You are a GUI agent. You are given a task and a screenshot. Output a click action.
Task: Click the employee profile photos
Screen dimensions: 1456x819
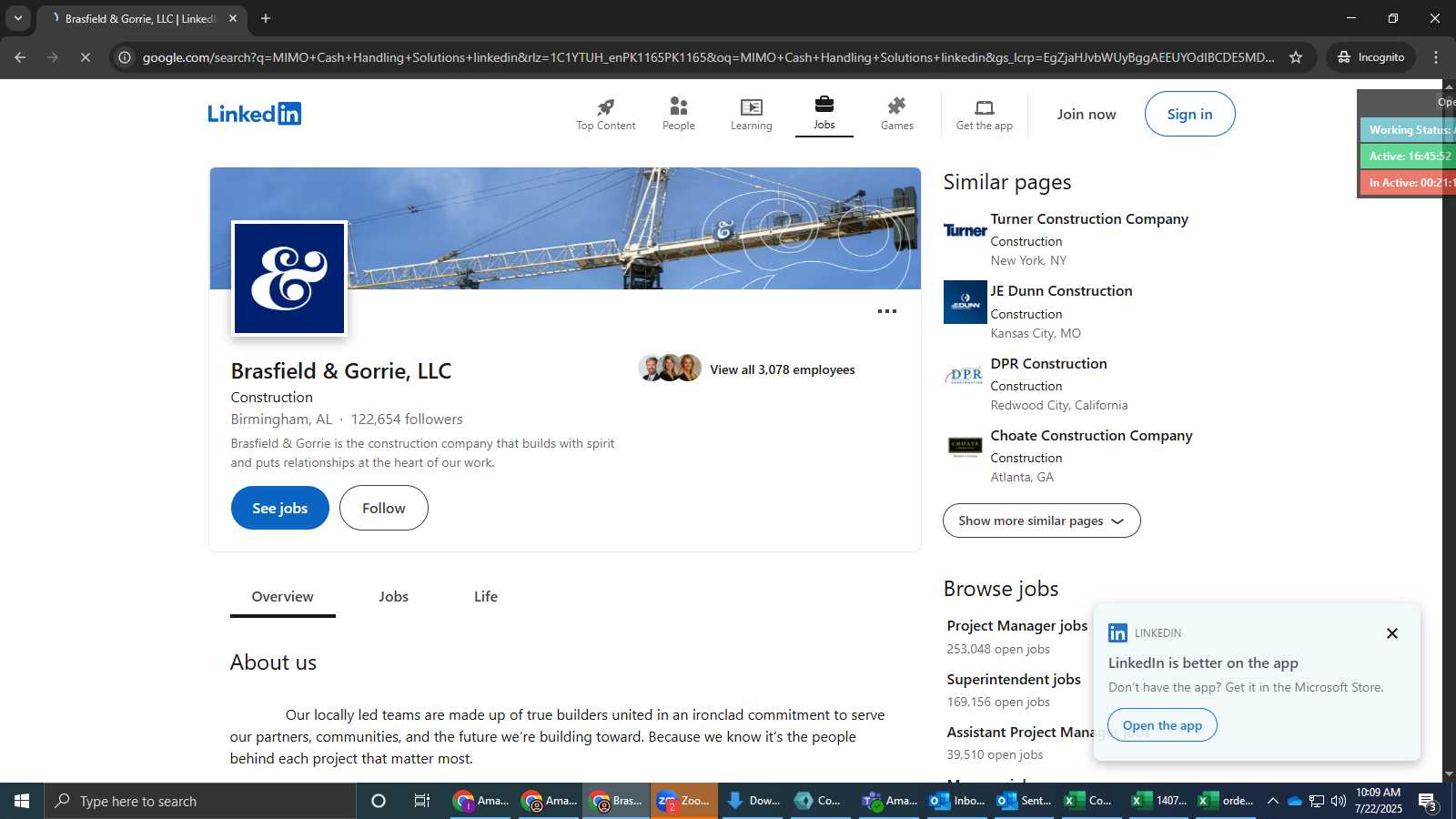[670, 368]
